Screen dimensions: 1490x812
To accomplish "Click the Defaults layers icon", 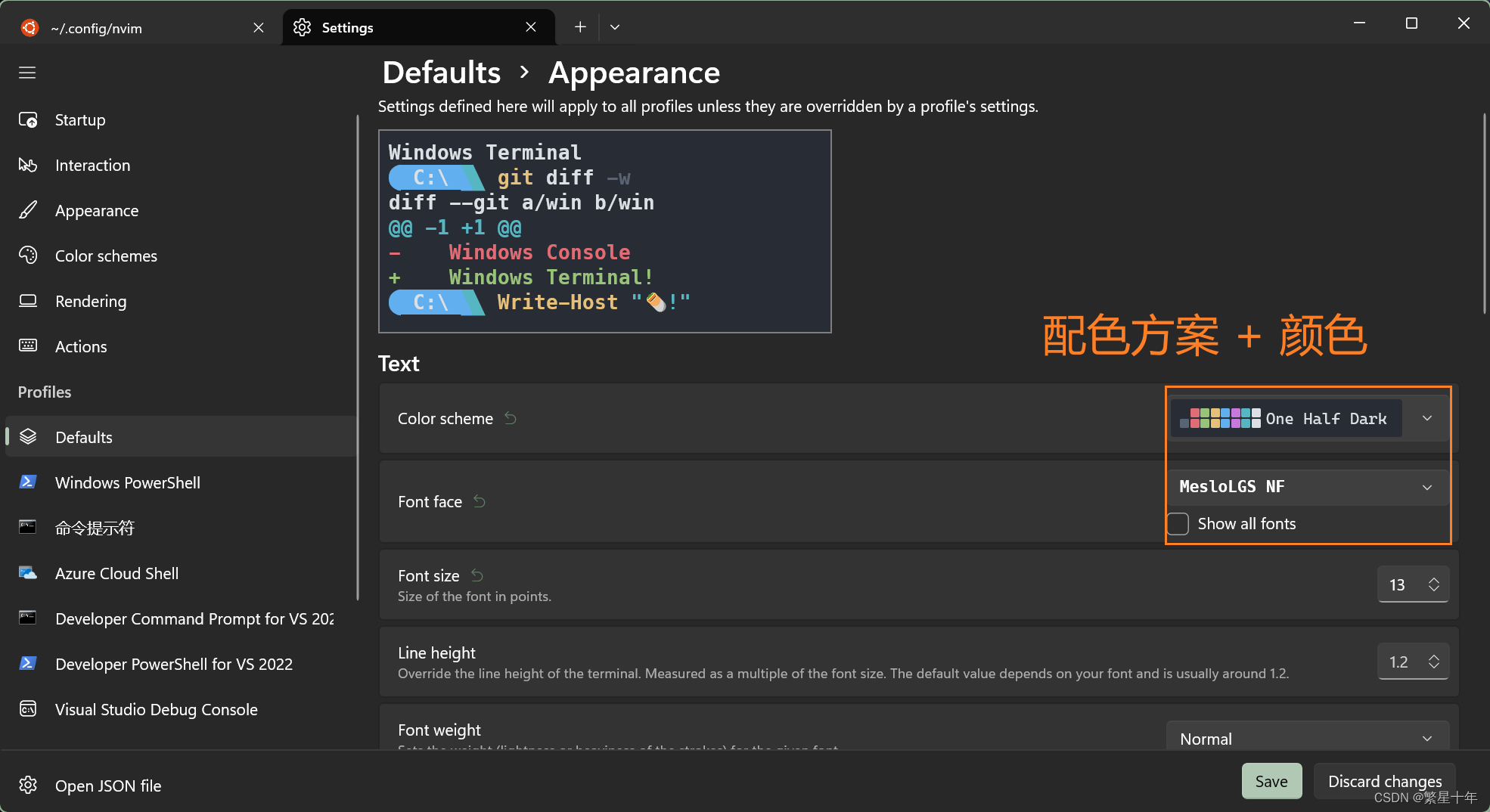I will pos(28,437).
